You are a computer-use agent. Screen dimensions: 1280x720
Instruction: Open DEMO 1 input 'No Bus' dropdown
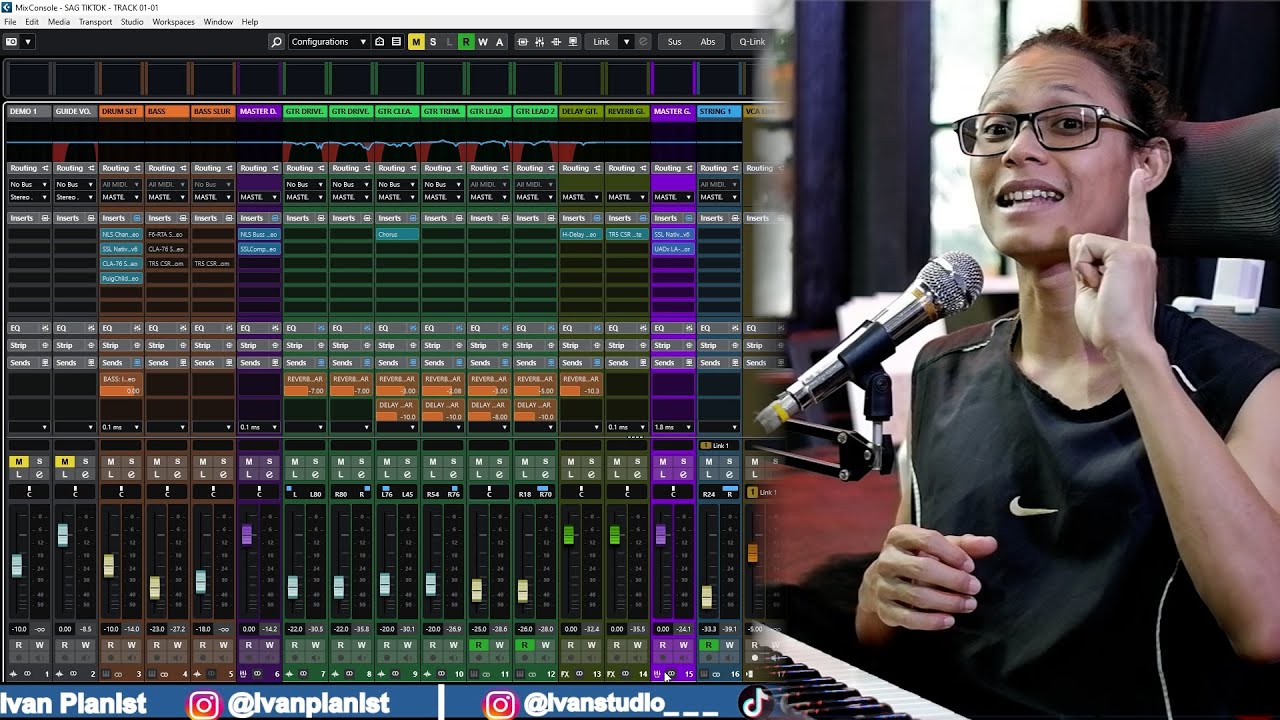click(29, 184)
